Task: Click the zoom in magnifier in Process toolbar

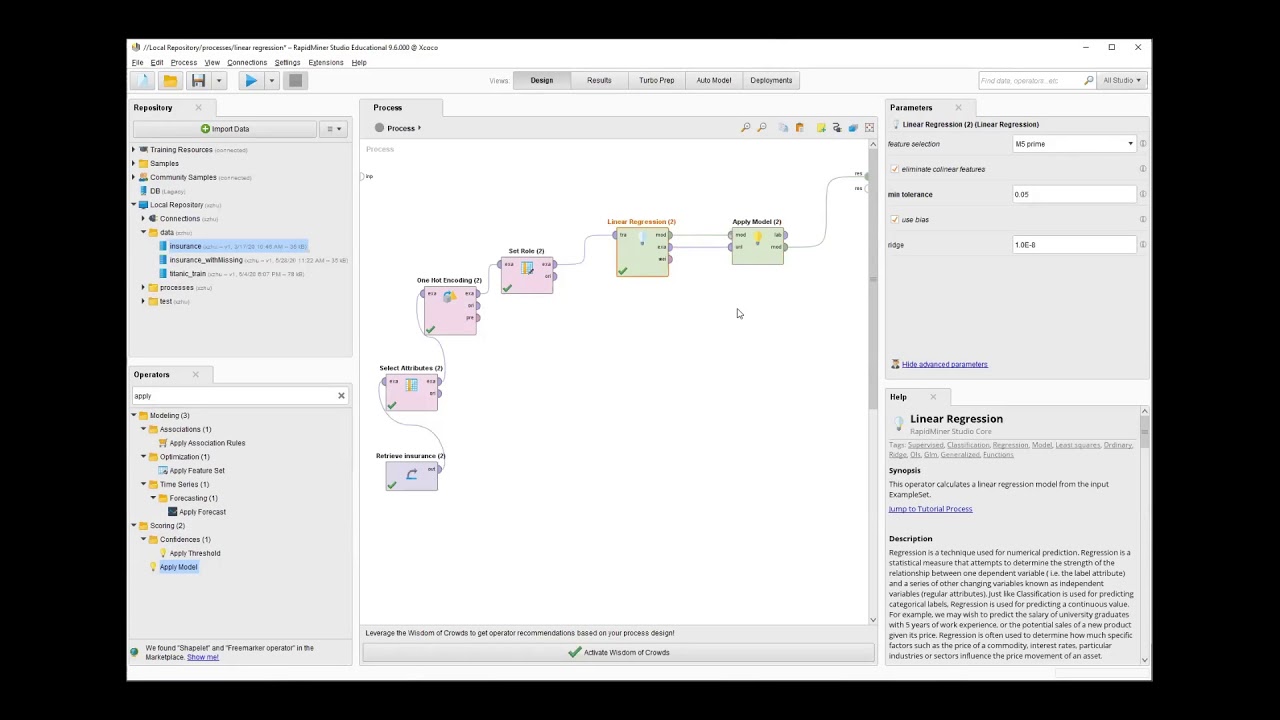Action: [745, 128]
